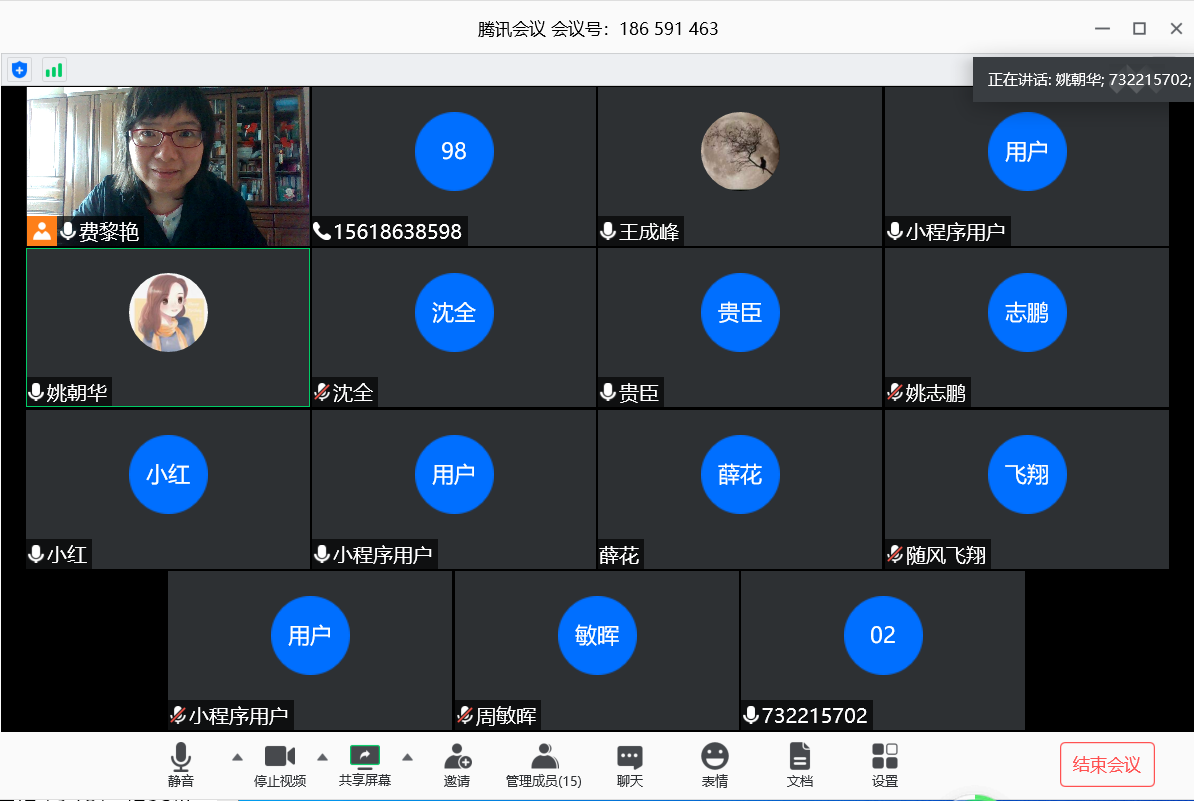Select 姚朝华's video thumbnail
Viewport: 1194px width, 801px height.
[x=168, y=328]
